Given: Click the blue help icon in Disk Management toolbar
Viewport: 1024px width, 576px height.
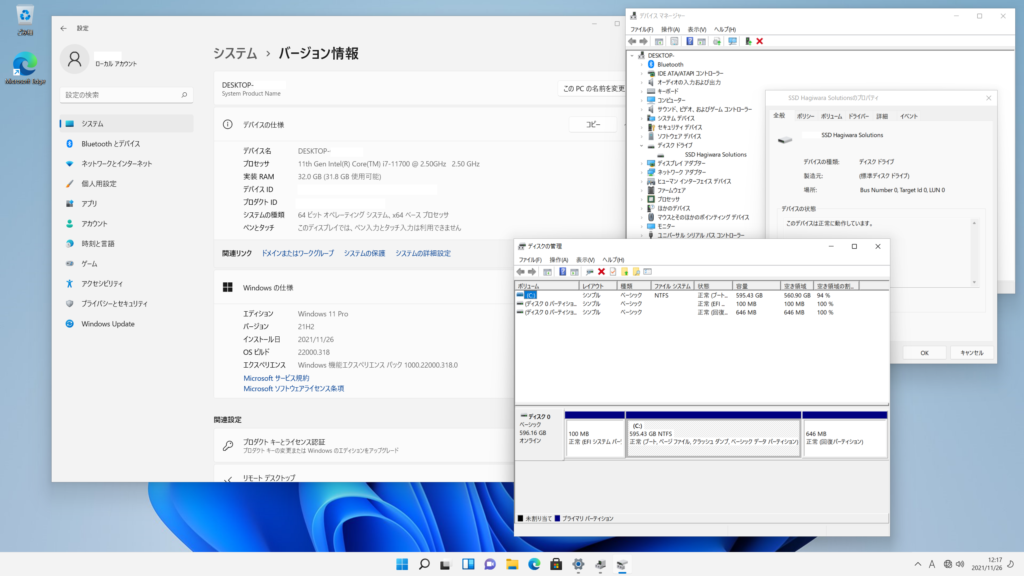Looking at the screenshot, I should pyautogui.click(x=562, y=272).
